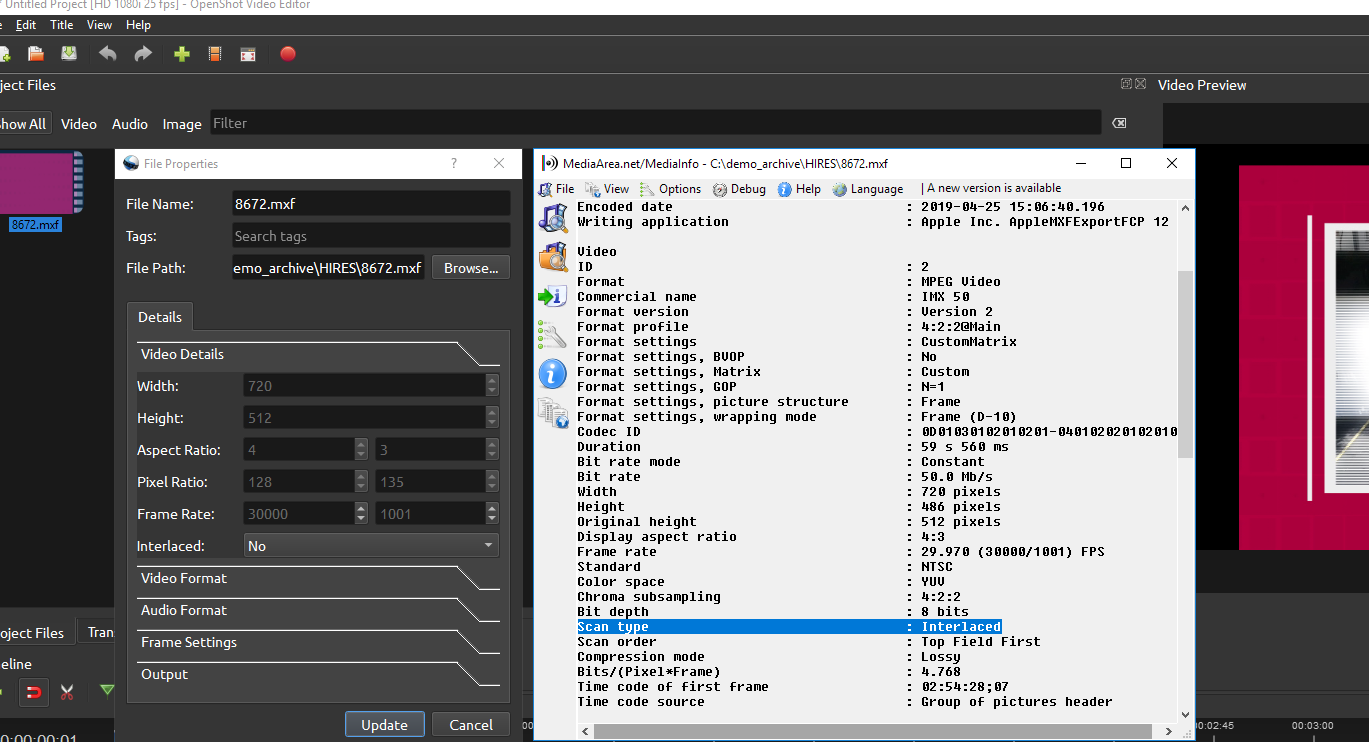The image size is (1369, 742).
Task: Click Update button
Action: coord(385,725)
